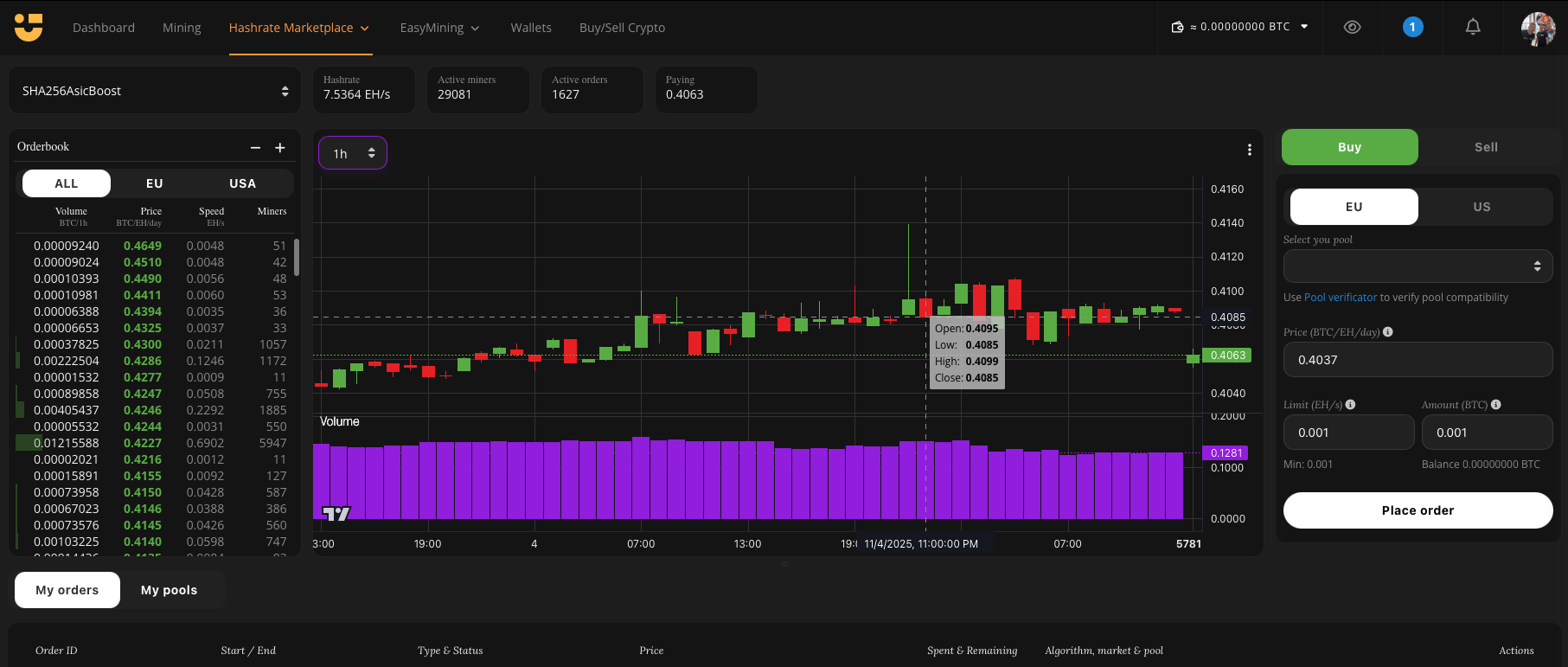Viewport: 1568px width, 667px height.
Task: Open the Wallets menu item
Action: [x=530, y=28]
